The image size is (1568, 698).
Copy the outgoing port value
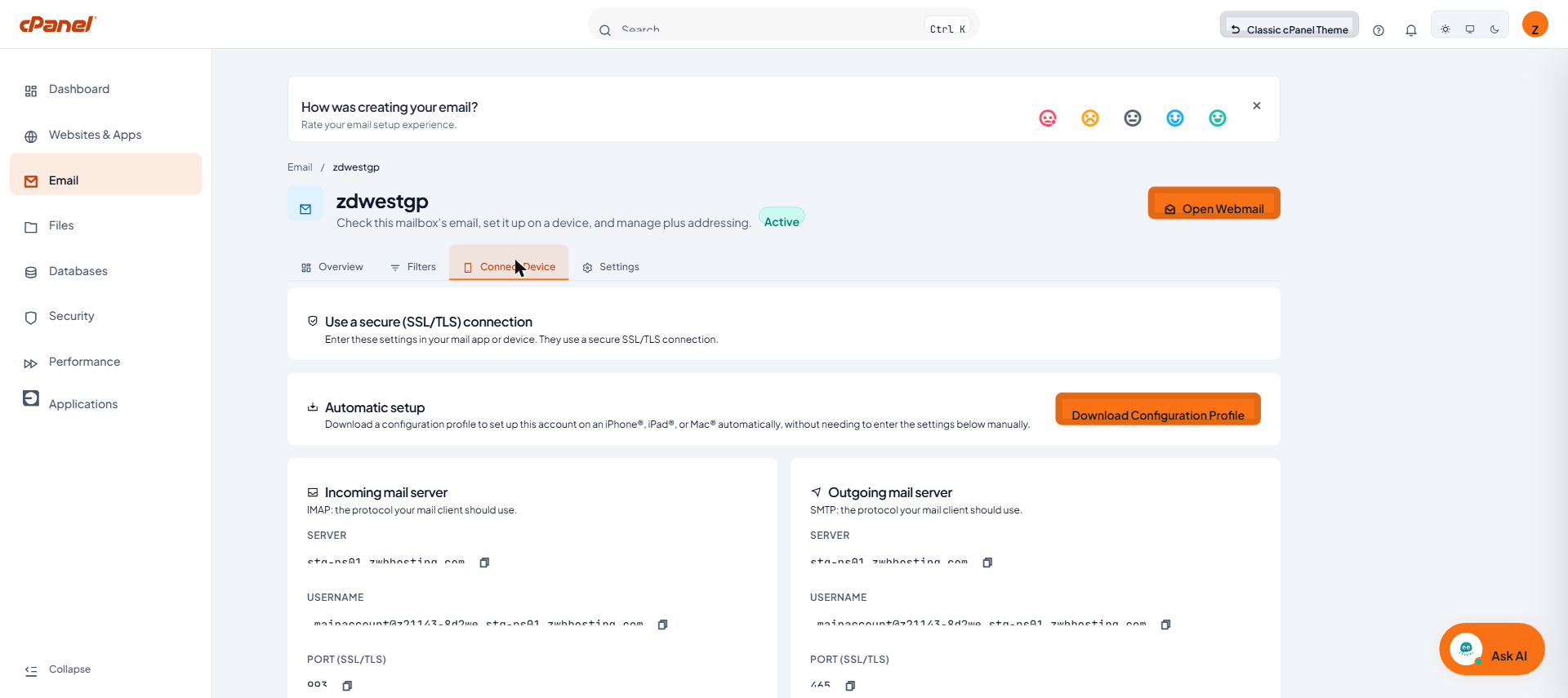[850, 686]
